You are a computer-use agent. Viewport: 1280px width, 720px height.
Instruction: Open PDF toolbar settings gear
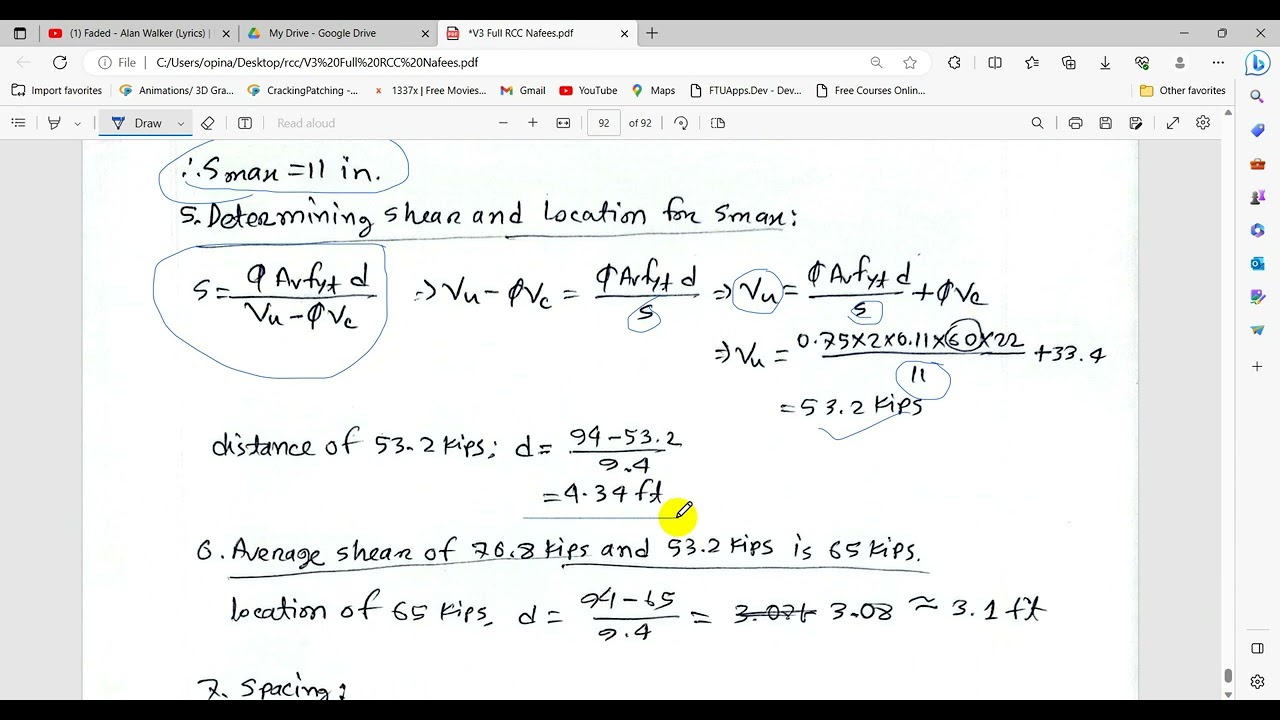pos(1203,123)
